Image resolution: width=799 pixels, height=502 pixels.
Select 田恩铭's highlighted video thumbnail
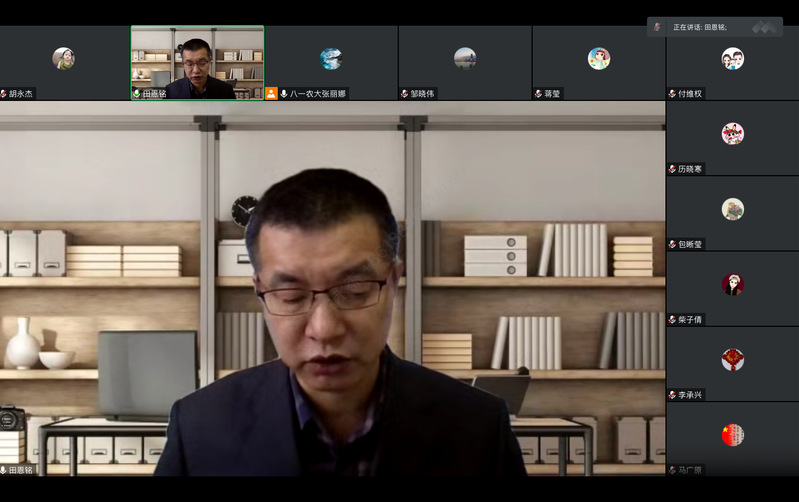coord(198,60)
